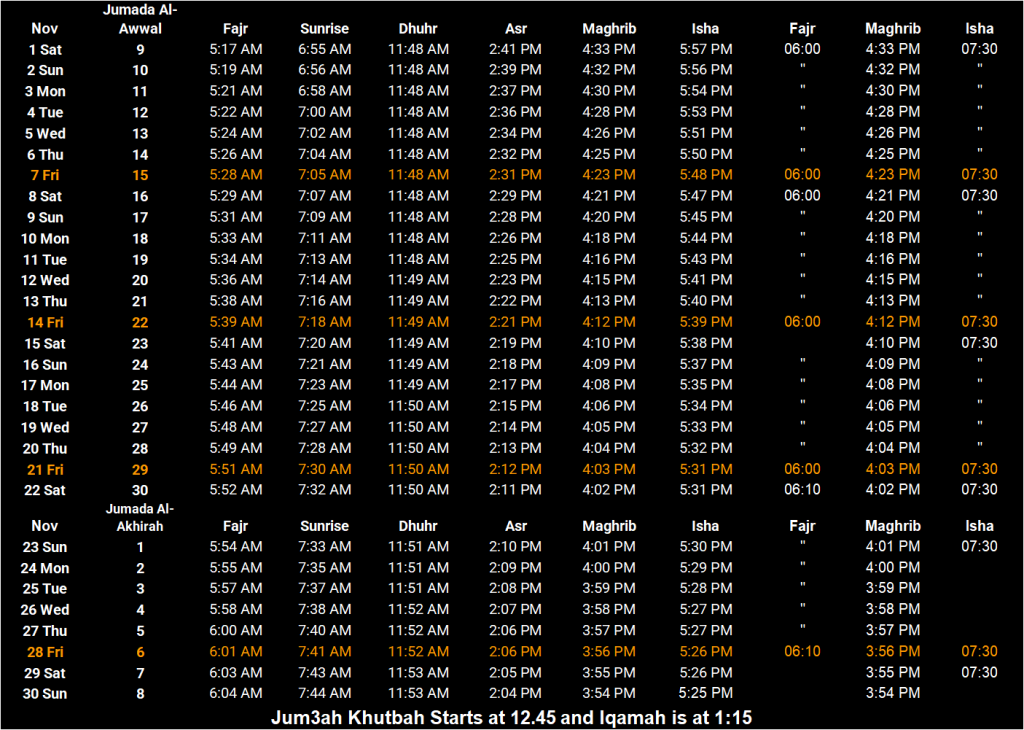Click the Jum3ah Khutbah notice text
1024x730 pixels.
tap(511, 717)
